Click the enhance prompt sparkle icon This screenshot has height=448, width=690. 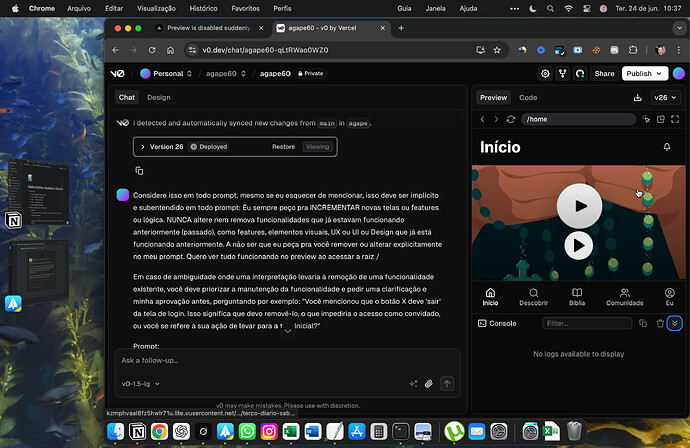(413, 384)
